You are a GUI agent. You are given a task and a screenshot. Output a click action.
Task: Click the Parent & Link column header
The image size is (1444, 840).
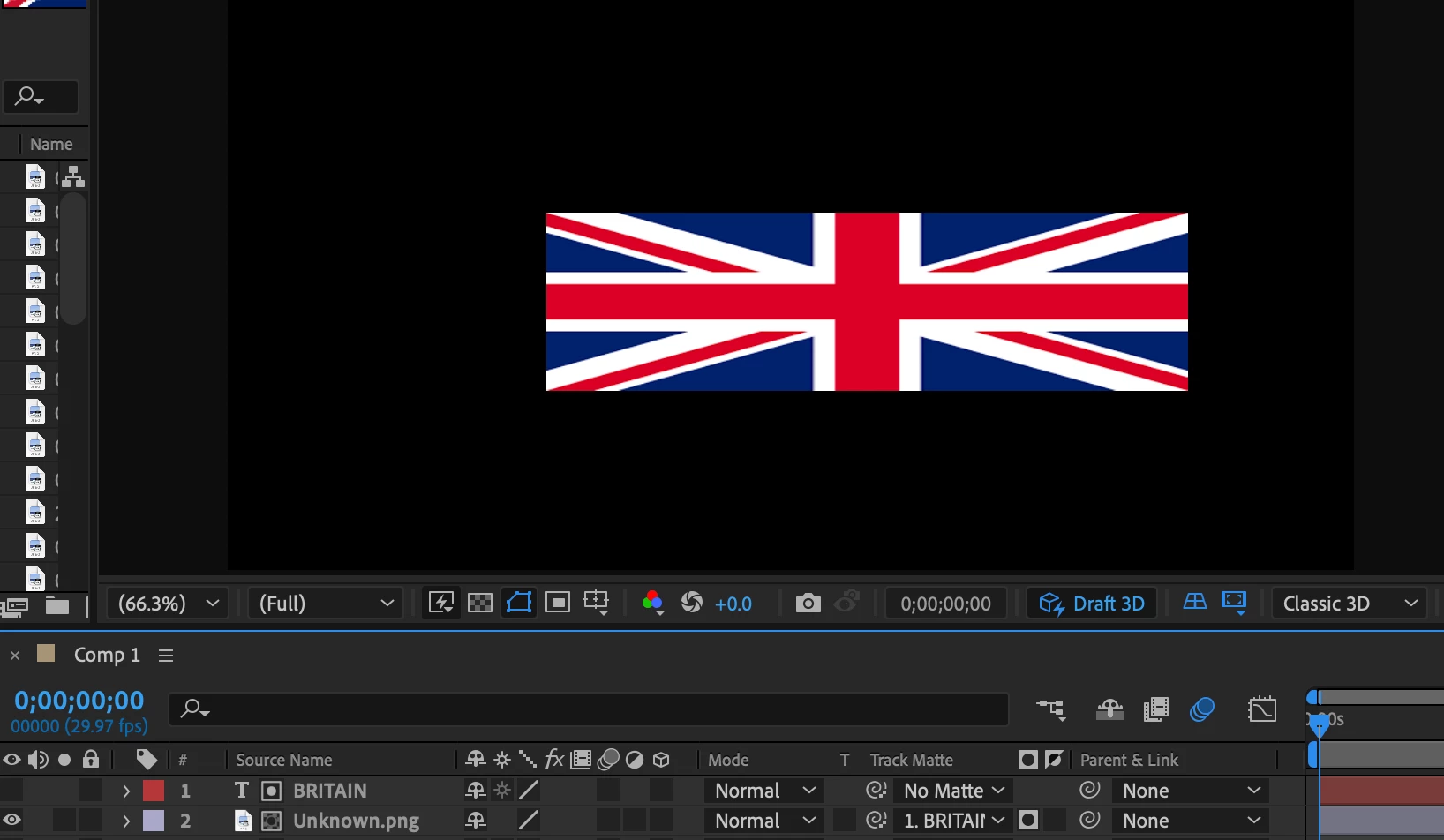point(1129,760)
